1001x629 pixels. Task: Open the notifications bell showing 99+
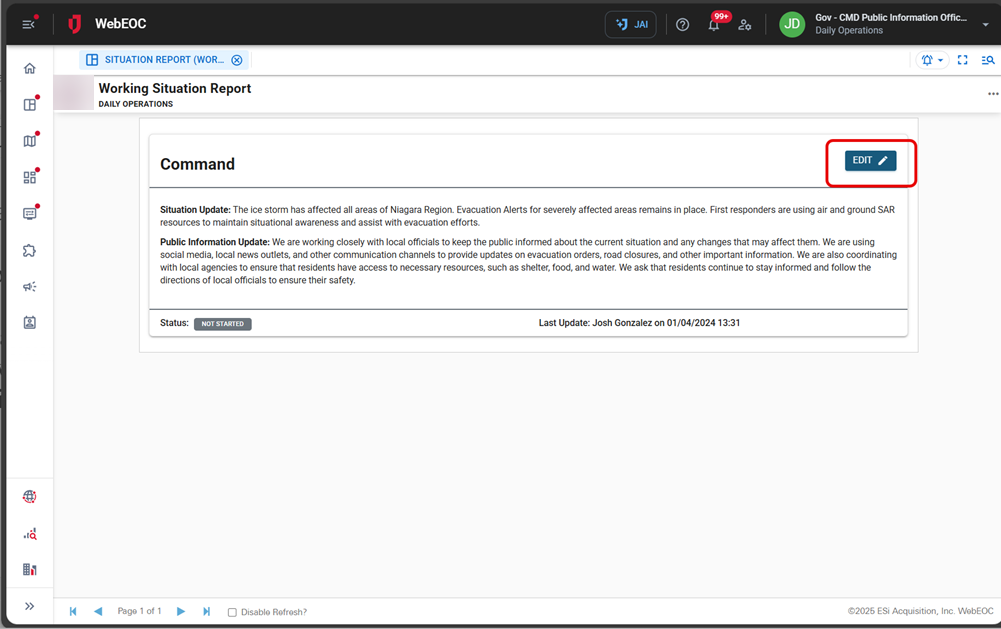tap(714, 24)
